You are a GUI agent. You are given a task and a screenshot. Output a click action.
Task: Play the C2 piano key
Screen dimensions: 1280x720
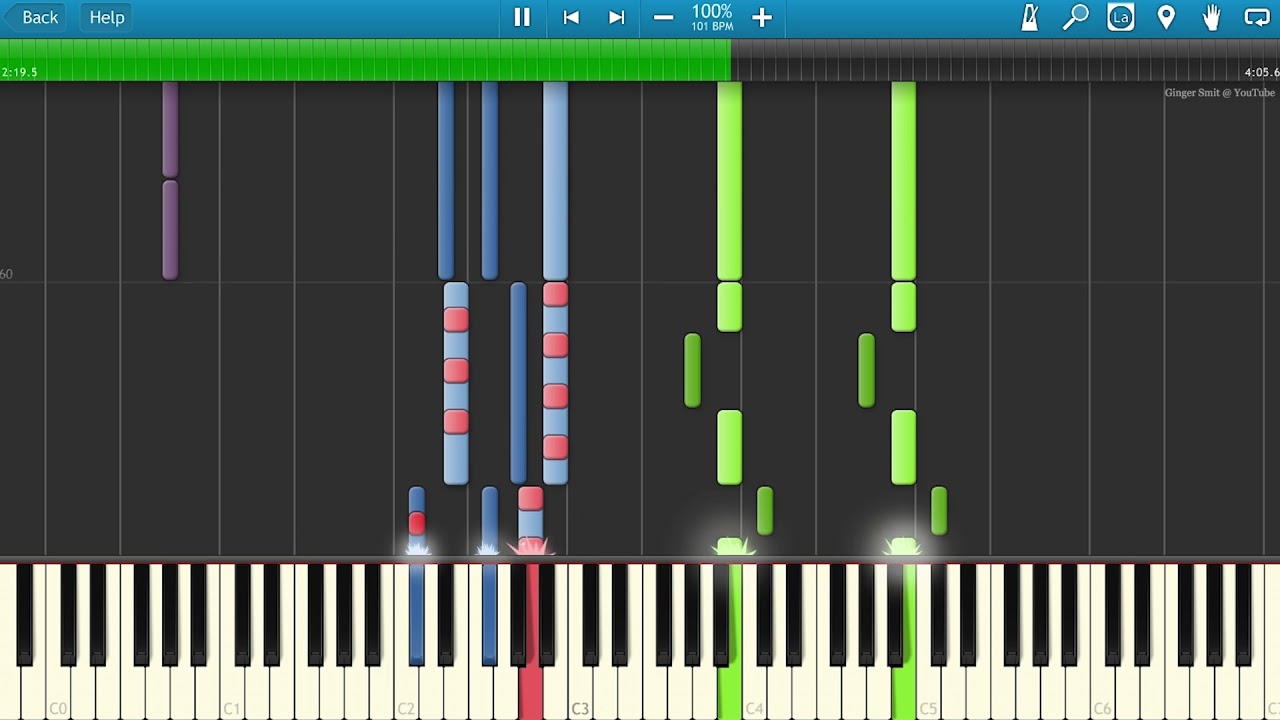(x=406, y=692)
